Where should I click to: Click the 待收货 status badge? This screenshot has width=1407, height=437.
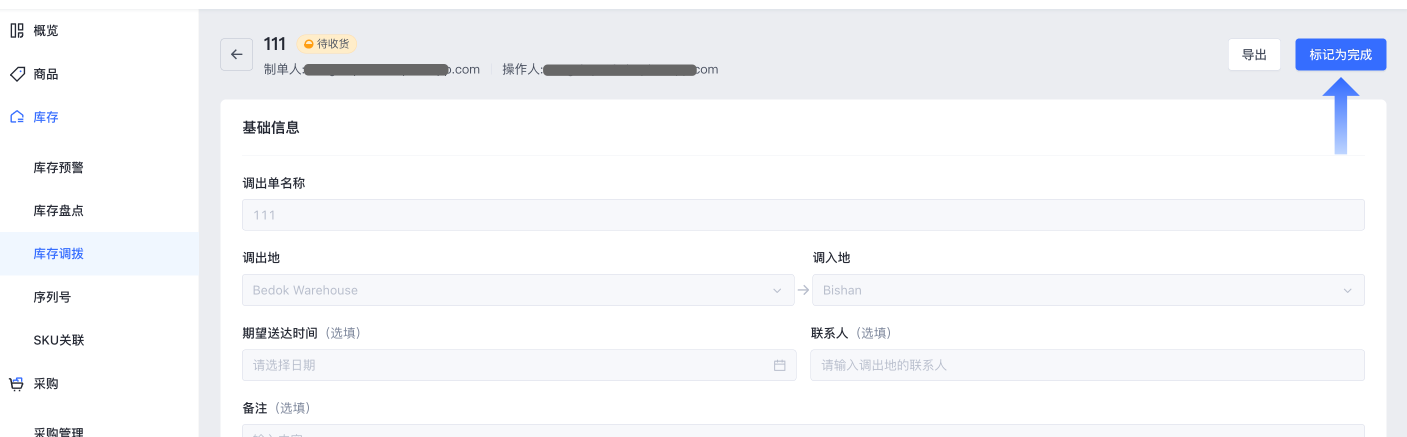[327, 44]
